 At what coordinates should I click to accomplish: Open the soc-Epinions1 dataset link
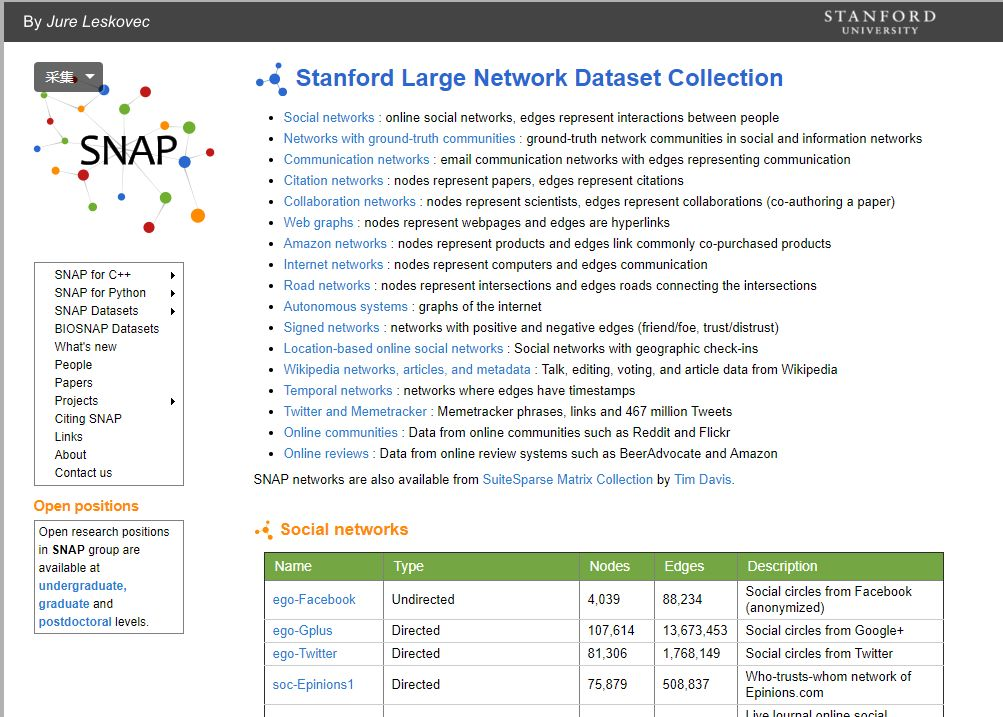coord(313,684)
